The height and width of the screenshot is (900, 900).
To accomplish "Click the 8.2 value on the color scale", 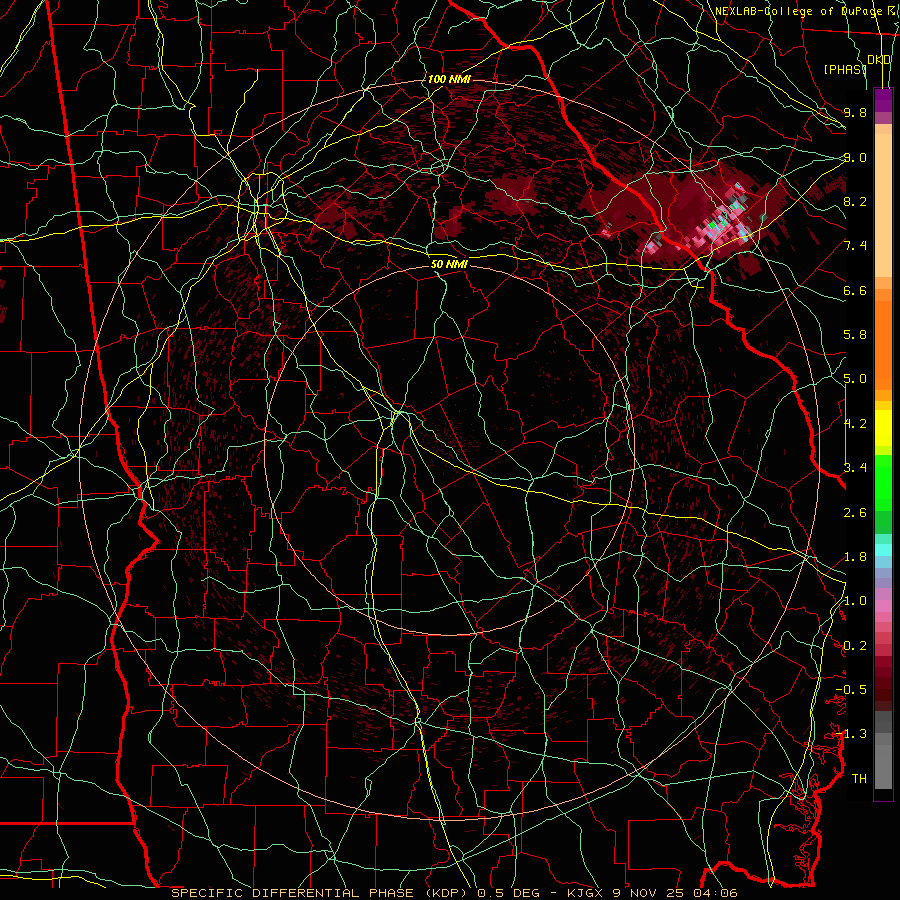I will click(855, 201).
